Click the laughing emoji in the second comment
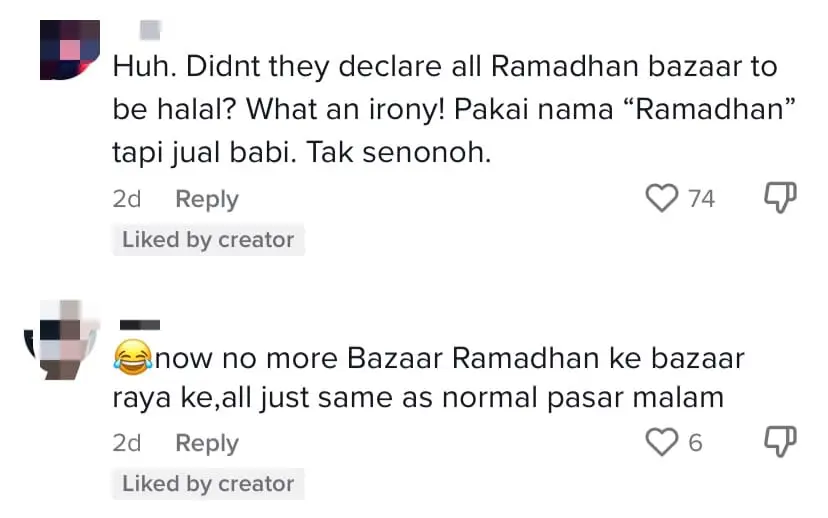Viewport: 828px width, 518px height. [133, 357]
